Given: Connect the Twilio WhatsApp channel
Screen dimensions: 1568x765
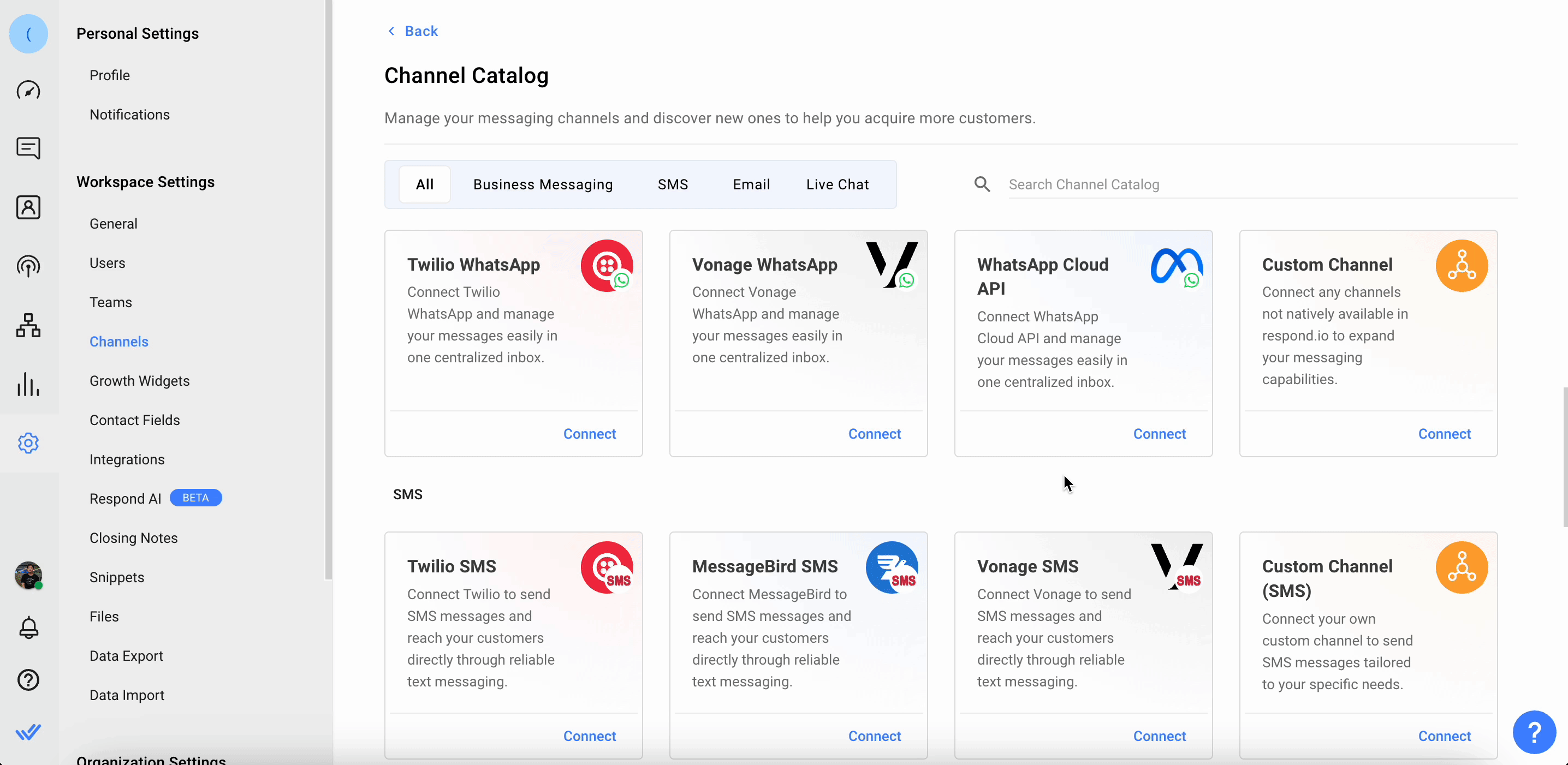Looking at the screenshot, I should coord(589,434).
